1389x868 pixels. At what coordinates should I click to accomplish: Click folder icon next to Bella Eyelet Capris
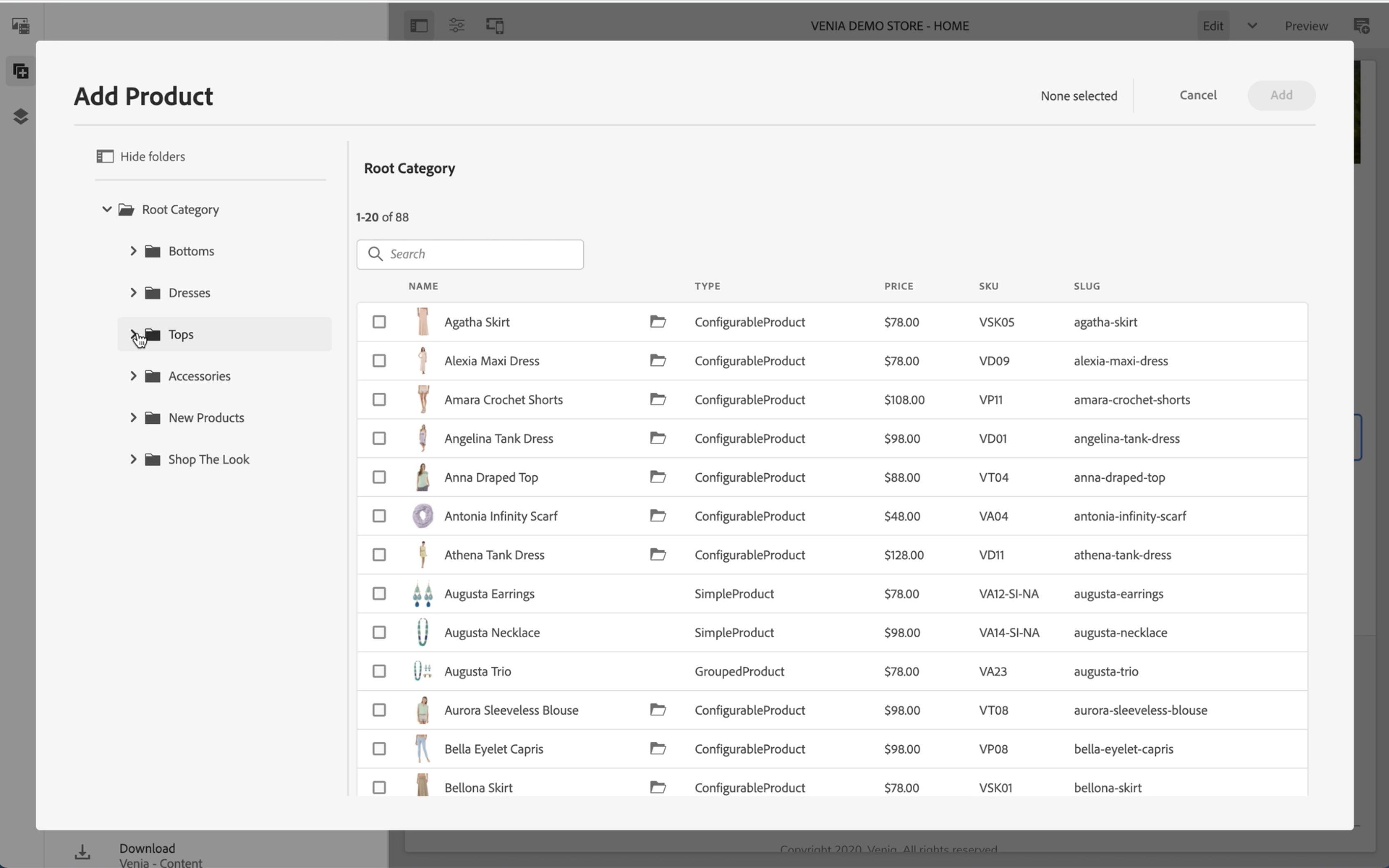[658, 749]
